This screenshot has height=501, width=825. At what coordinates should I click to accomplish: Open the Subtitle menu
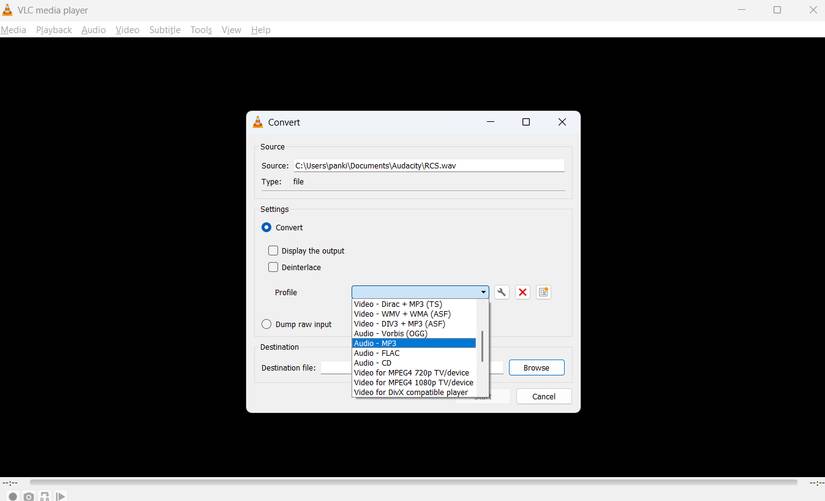(165, 30)
